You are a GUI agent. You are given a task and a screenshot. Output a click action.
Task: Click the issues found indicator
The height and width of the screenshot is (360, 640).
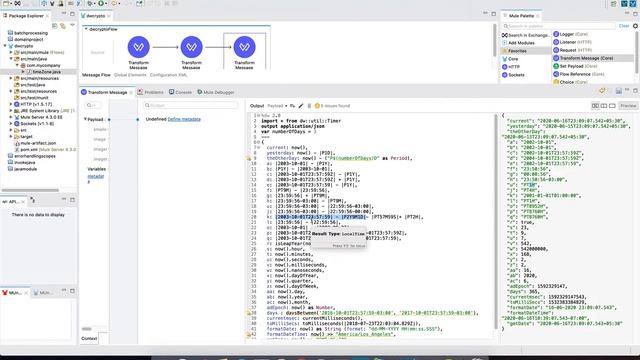332,106
